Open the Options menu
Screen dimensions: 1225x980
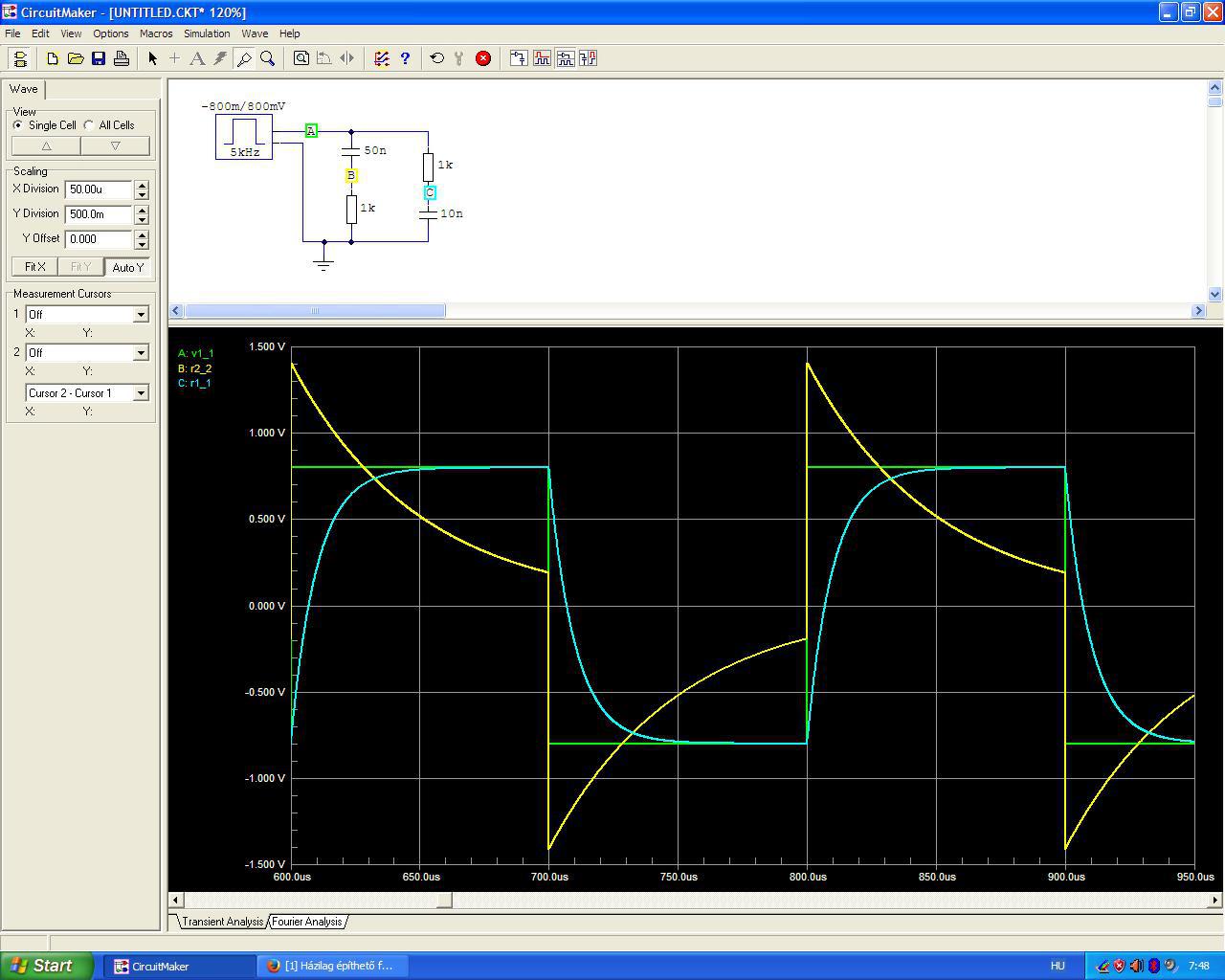(111, 33)
